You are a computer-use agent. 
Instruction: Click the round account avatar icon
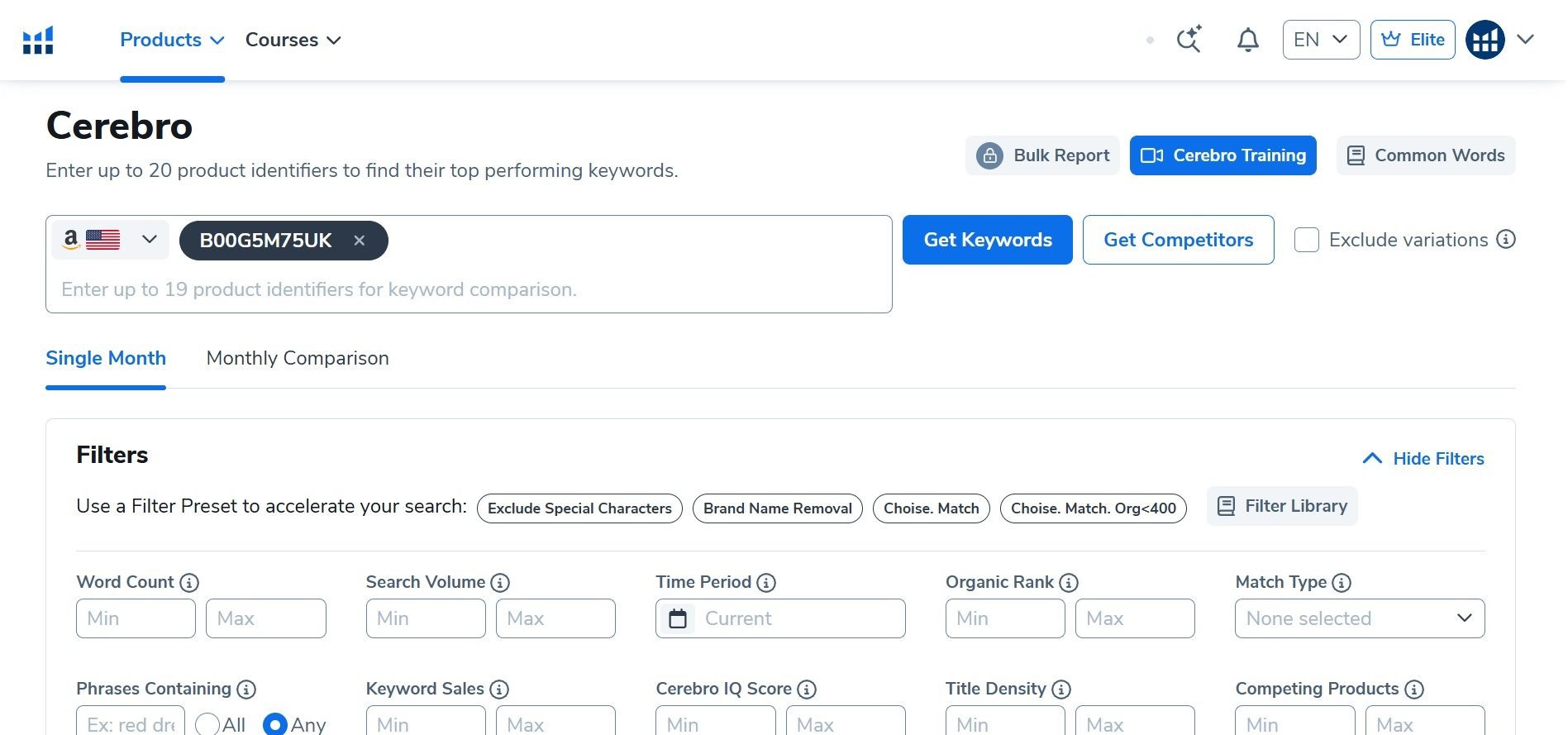coord(1485,40)
